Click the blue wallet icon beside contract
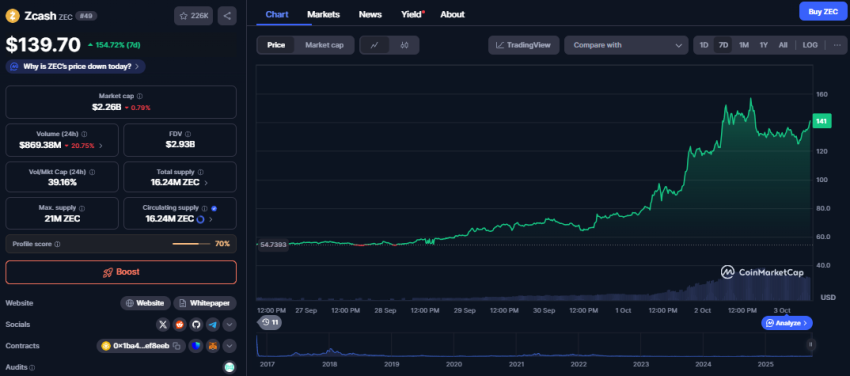850x376 pixels. click(196, 346)
